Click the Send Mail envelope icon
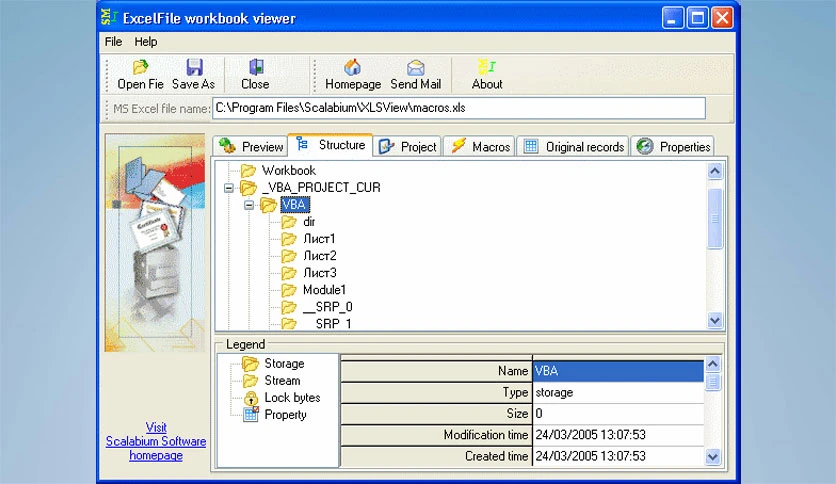The width and height of the screenshot is (836, 484). (x=415, y=68)
